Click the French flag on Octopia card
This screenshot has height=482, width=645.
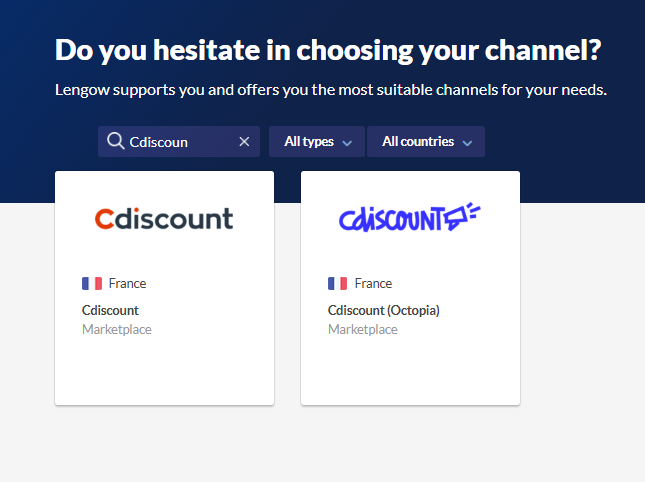click(338, 283)
